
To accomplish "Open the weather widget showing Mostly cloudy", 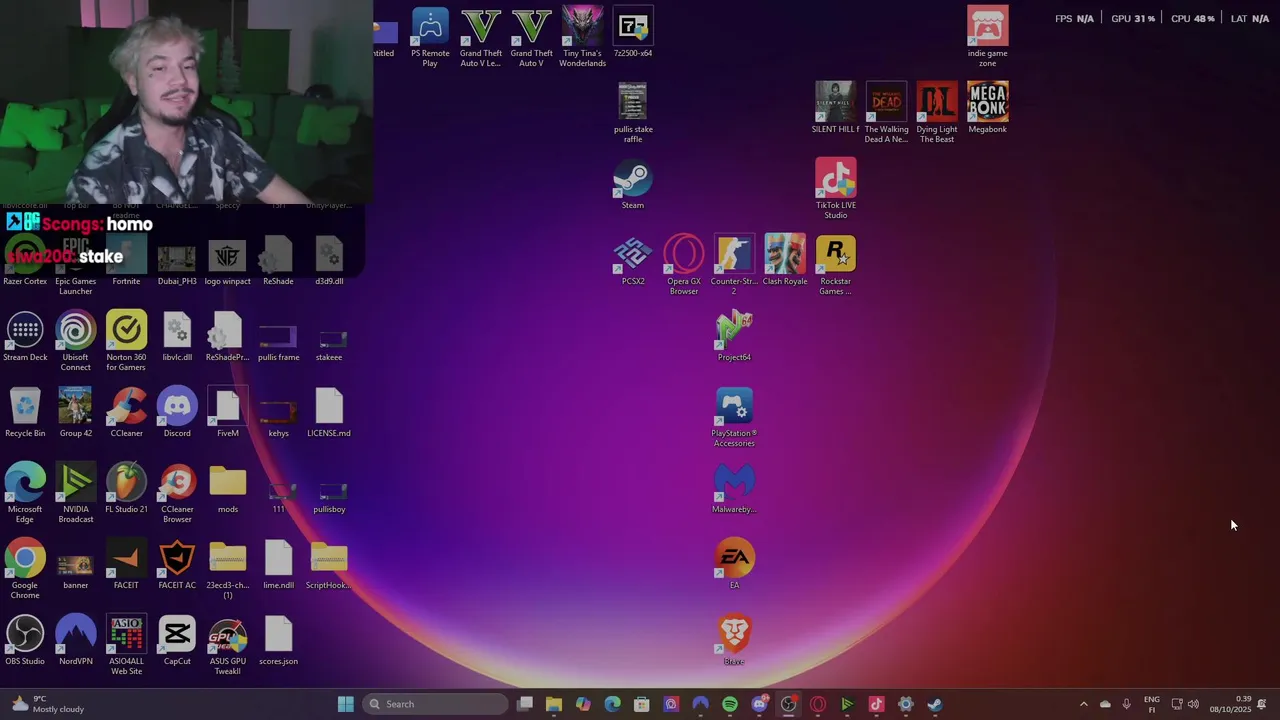I will point(47,704).
